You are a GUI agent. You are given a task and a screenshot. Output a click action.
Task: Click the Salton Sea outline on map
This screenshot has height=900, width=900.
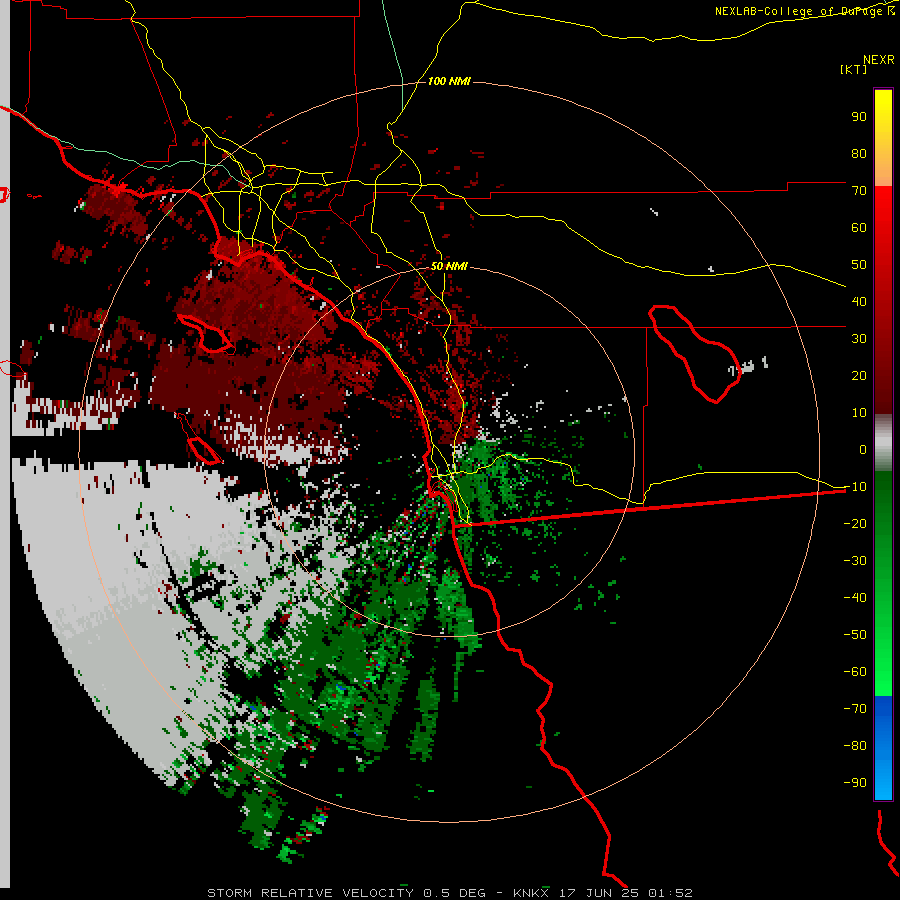(694, 354)
